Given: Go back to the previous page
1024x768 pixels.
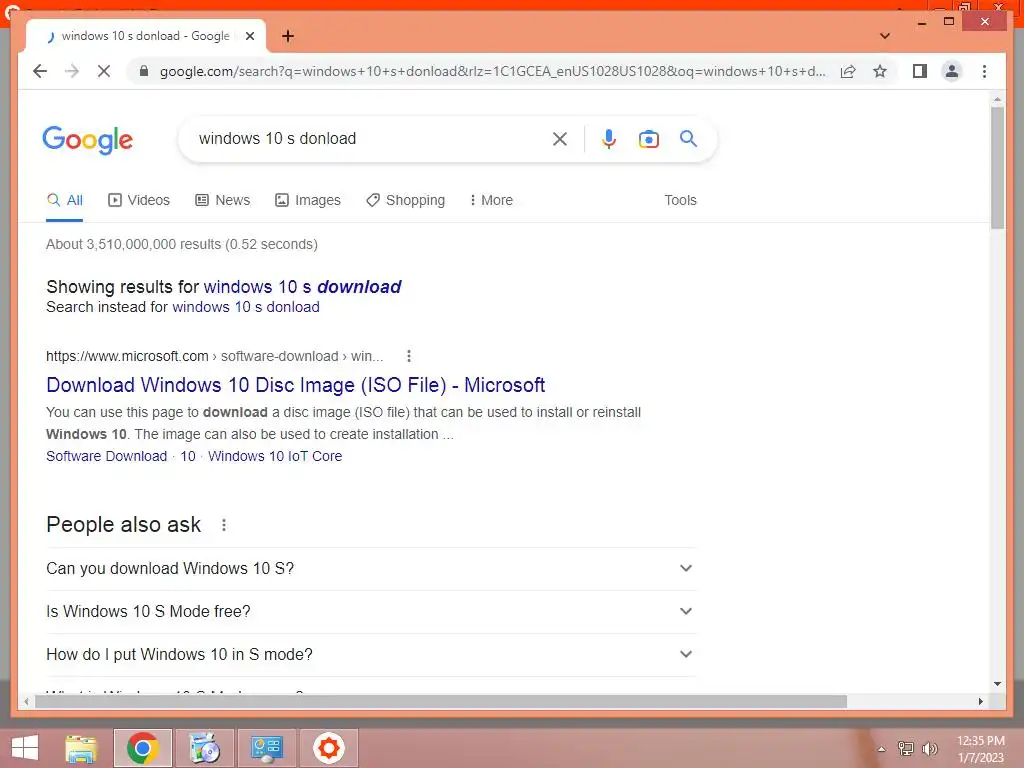Looking at the screenshot, I should (x=40, y=71).
